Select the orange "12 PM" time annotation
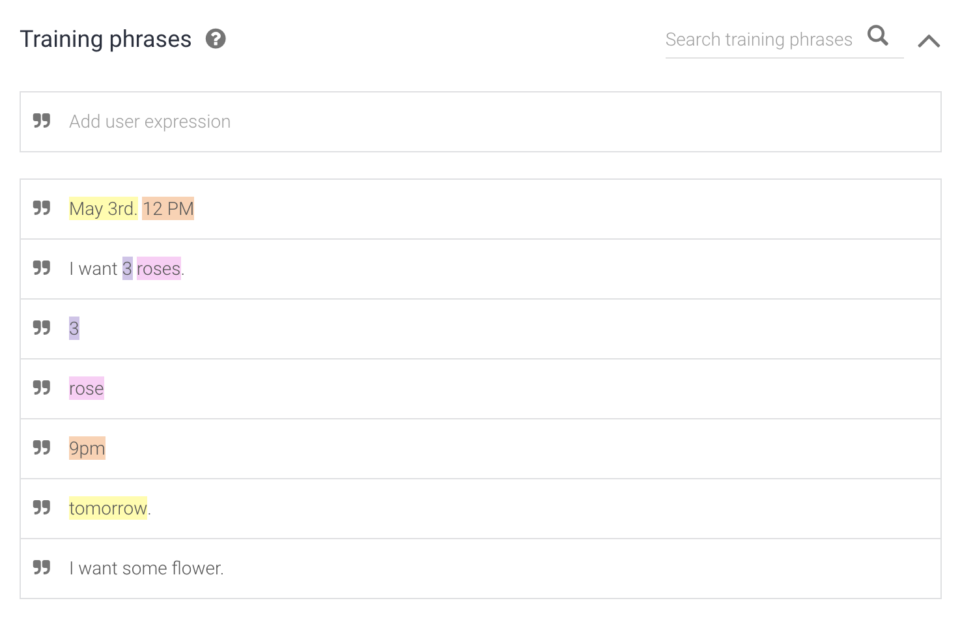 169,208
